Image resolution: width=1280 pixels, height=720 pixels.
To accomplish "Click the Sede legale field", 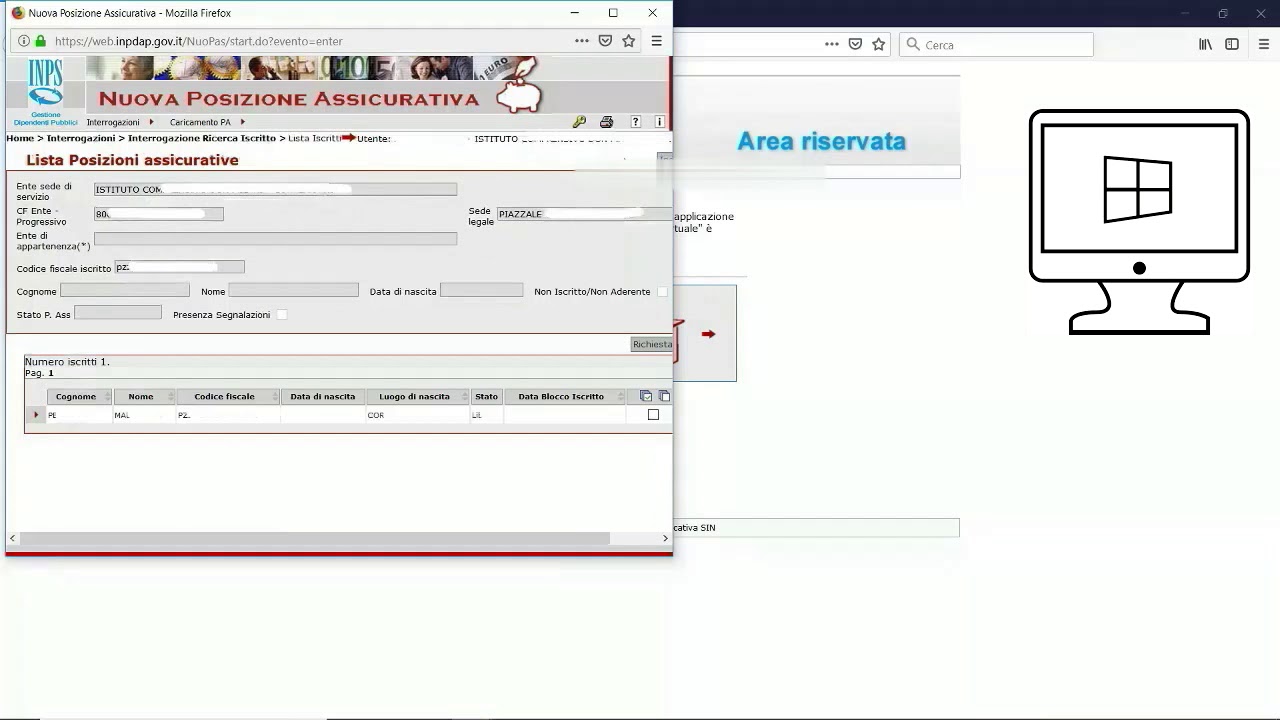I will [x=584, y=214].
